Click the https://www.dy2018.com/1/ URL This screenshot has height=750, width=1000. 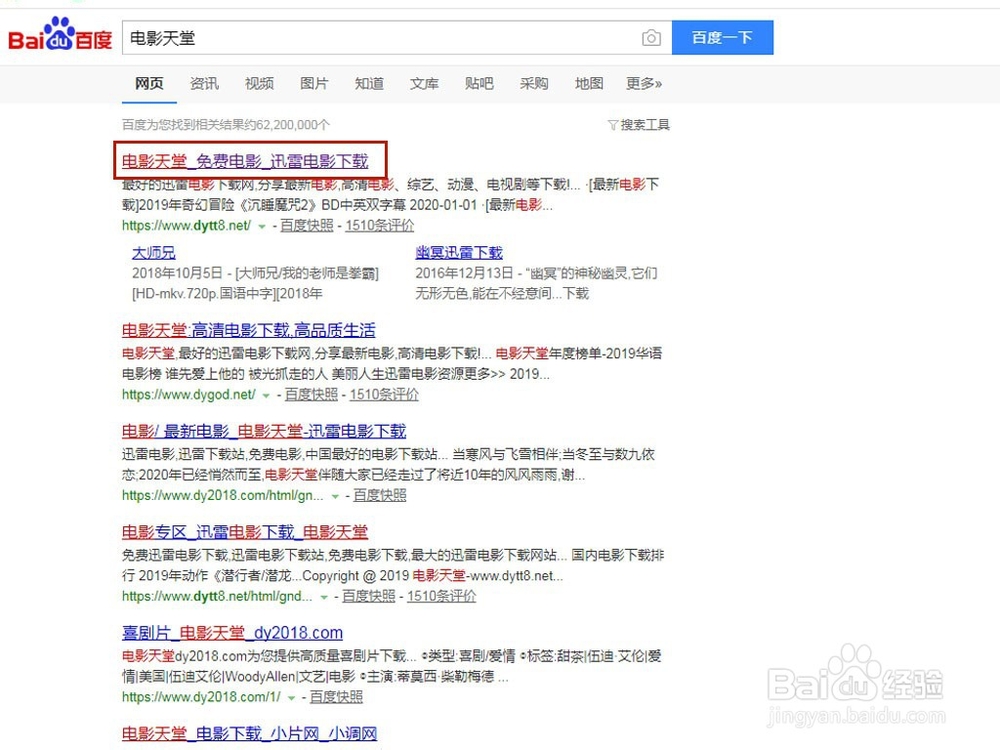[201, 696]
